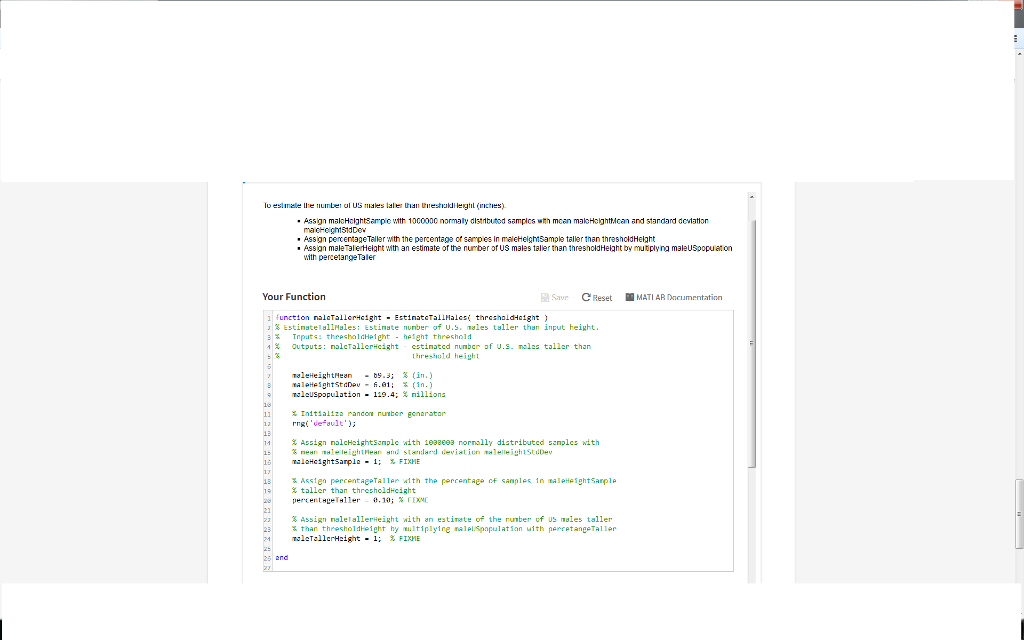Open the MATLAB Documentation book icon

point(628,298)
